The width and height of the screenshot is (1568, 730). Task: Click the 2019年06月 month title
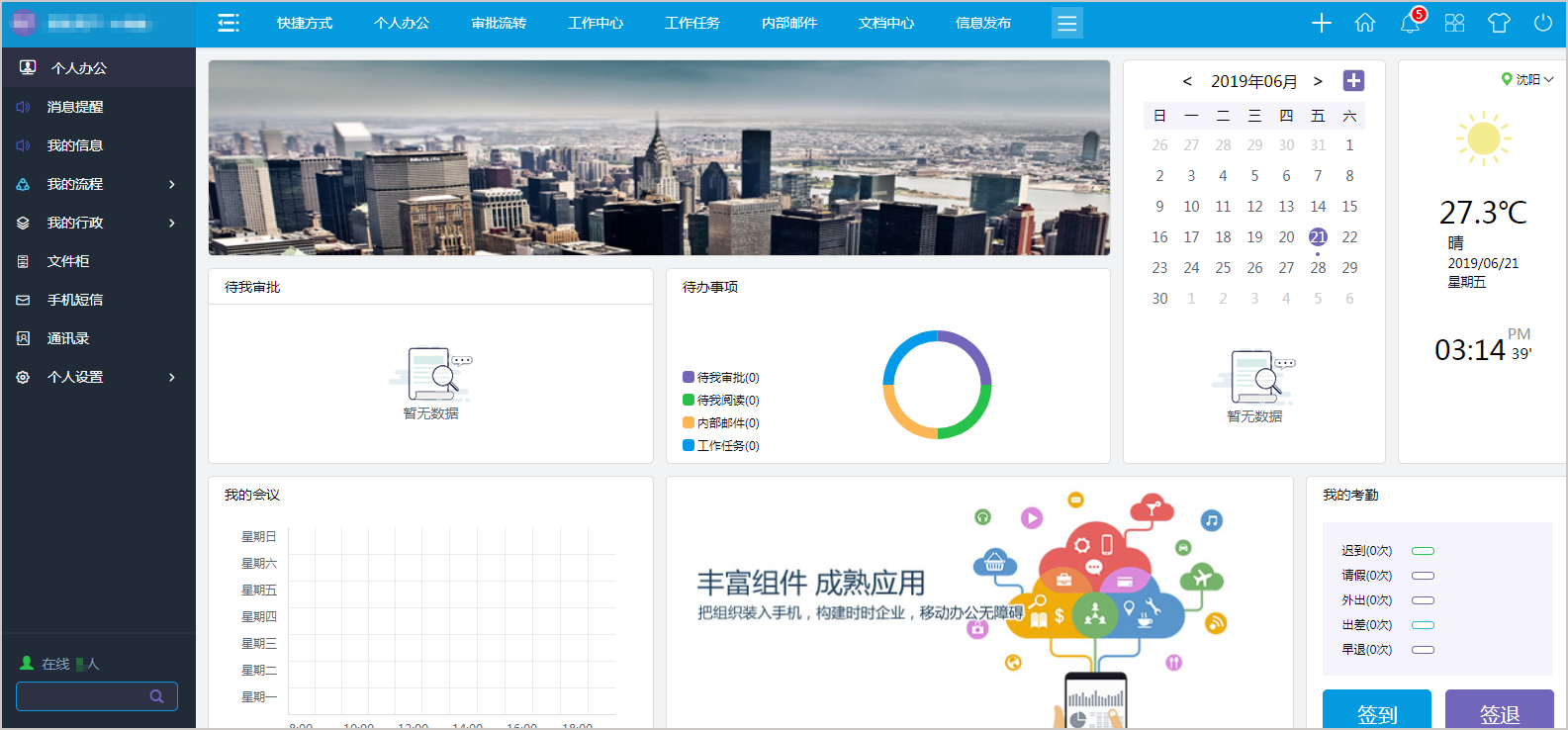click(x=1253, y=81)
